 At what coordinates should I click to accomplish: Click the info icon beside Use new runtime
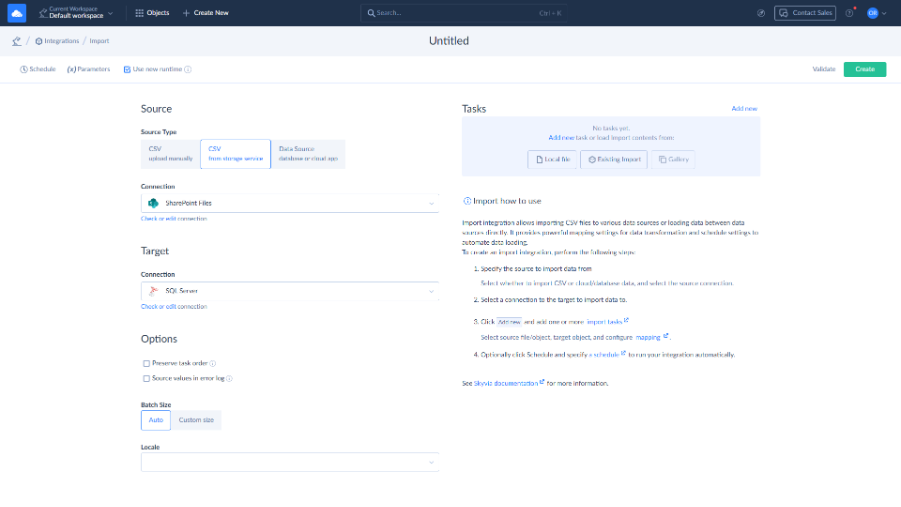pyautogui.click(x=188, y=70)
